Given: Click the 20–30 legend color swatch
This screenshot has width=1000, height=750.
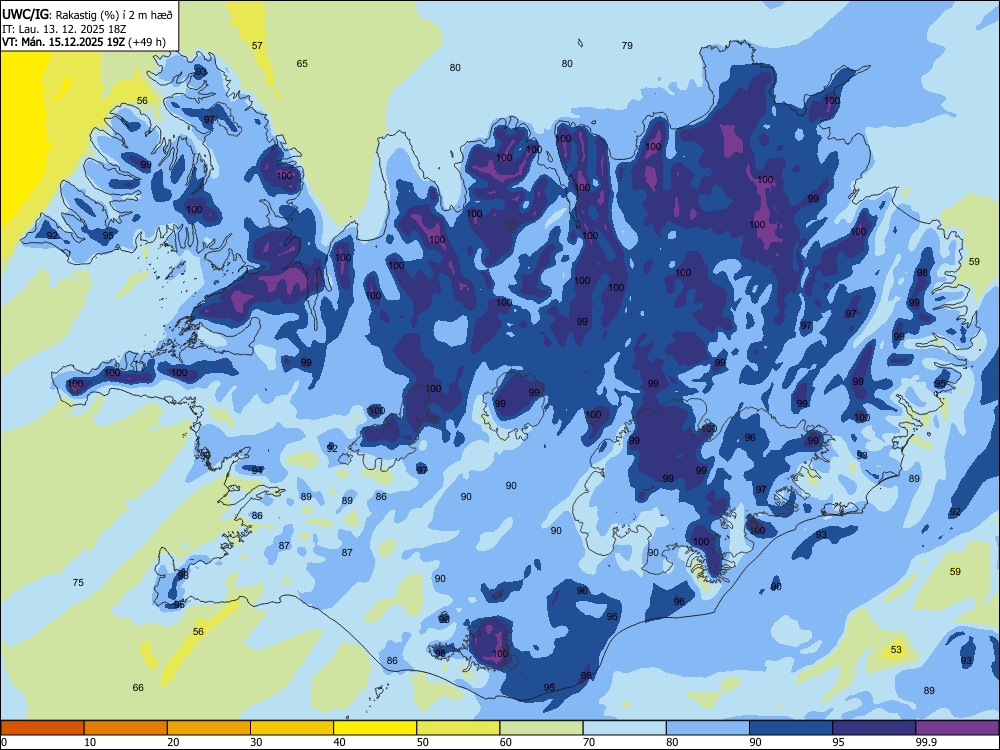Looking at the screenshot, I should (x=209, y=728).
